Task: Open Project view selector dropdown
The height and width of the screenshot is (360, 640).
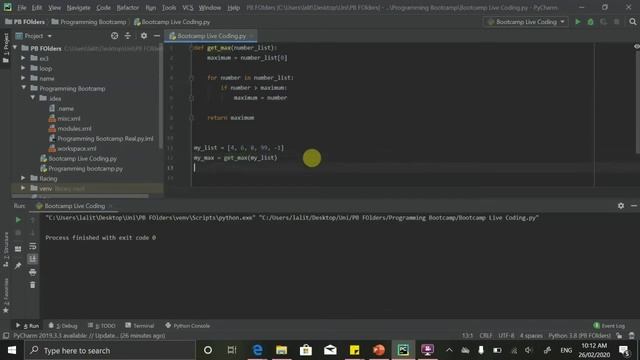Action: click(x=34, y=36)
